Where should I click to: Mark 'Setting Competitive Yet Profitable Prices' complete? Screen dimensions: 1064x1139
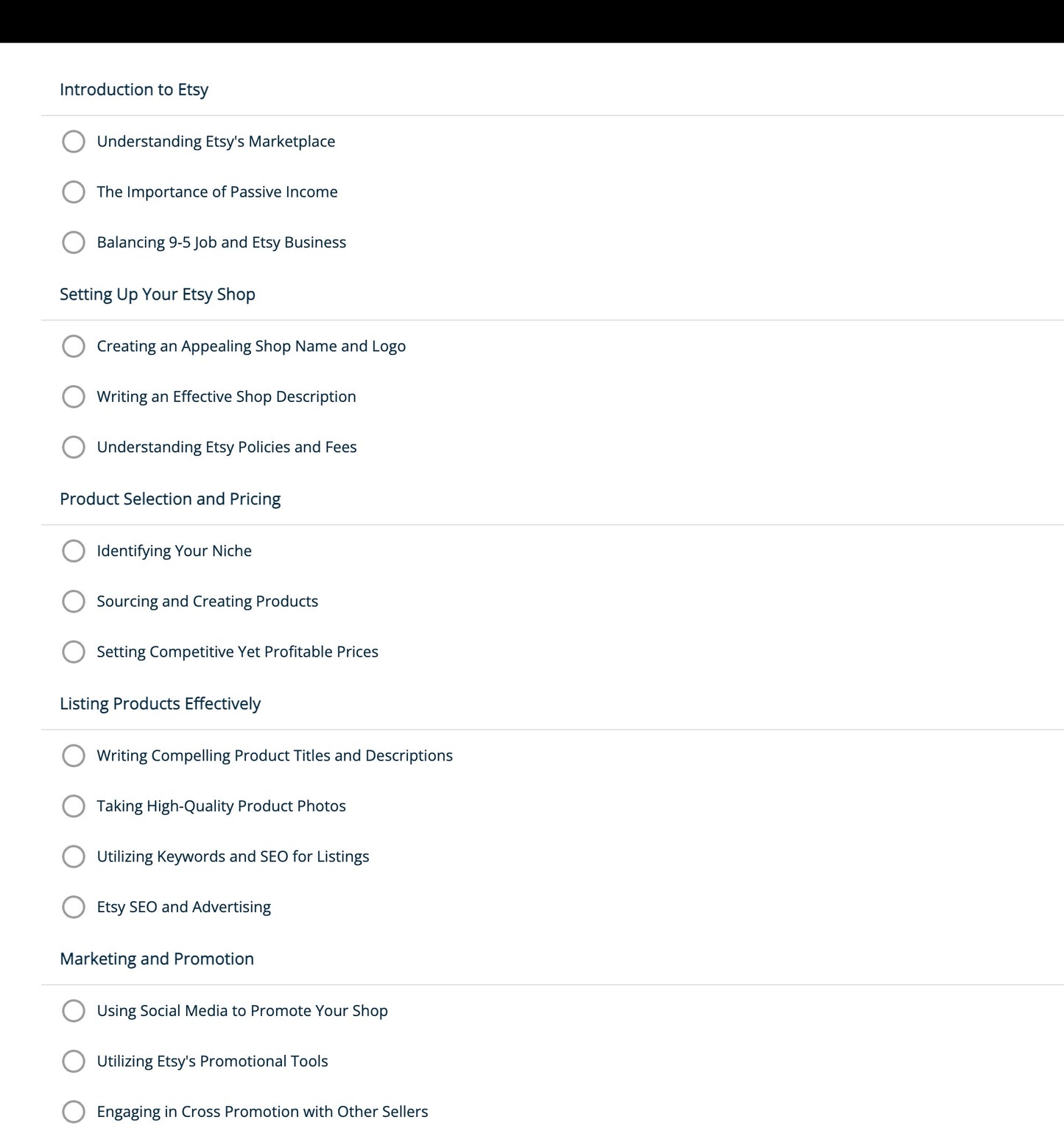[x=74, y=652]
